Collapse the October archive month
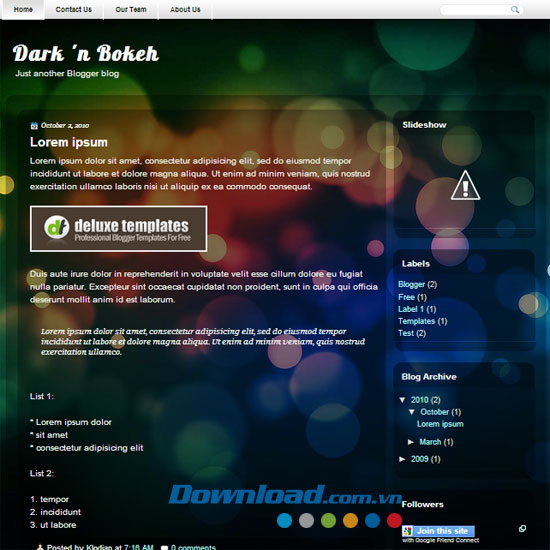 click(412, 412)
